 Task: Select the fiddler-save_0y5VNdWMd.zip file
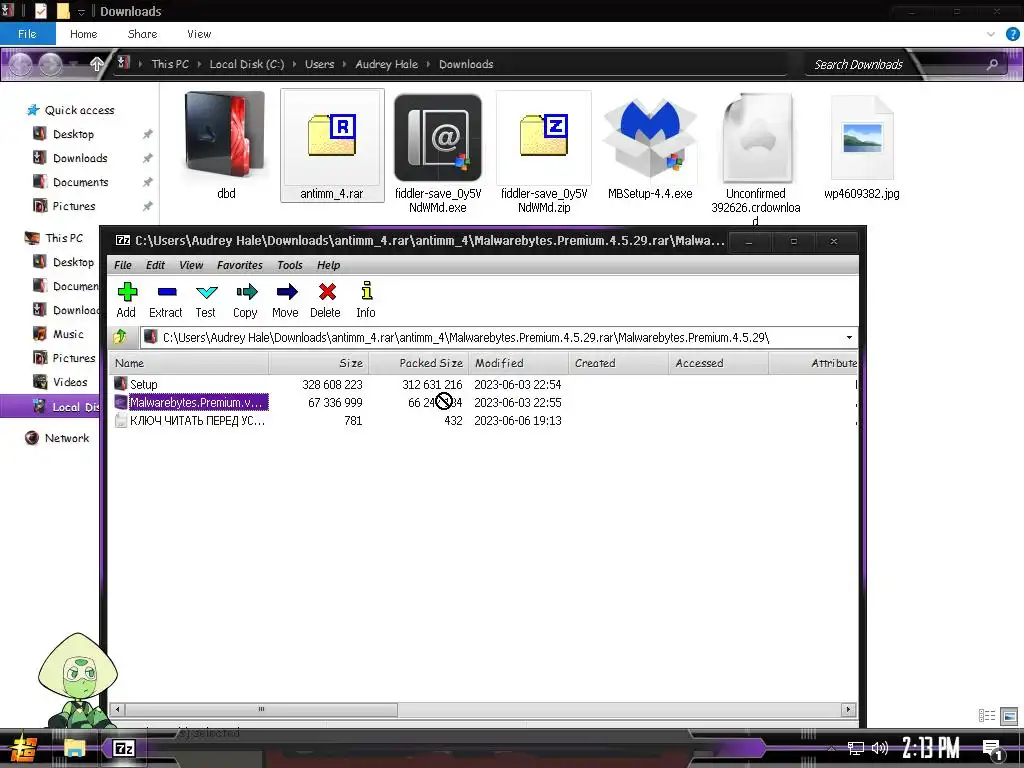[x=544, y=152]
